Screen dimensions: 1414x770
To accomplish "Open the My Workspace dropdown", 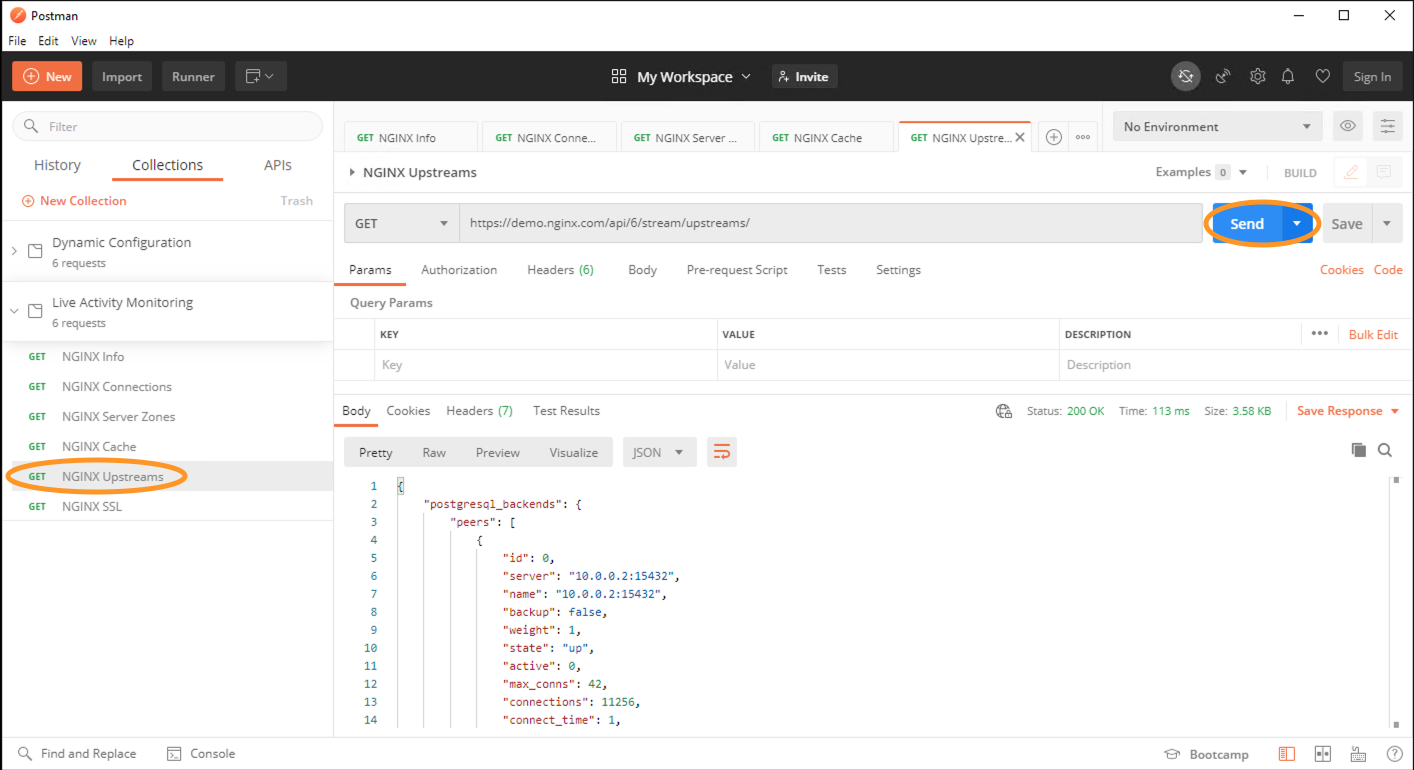I will pos(681,77).
